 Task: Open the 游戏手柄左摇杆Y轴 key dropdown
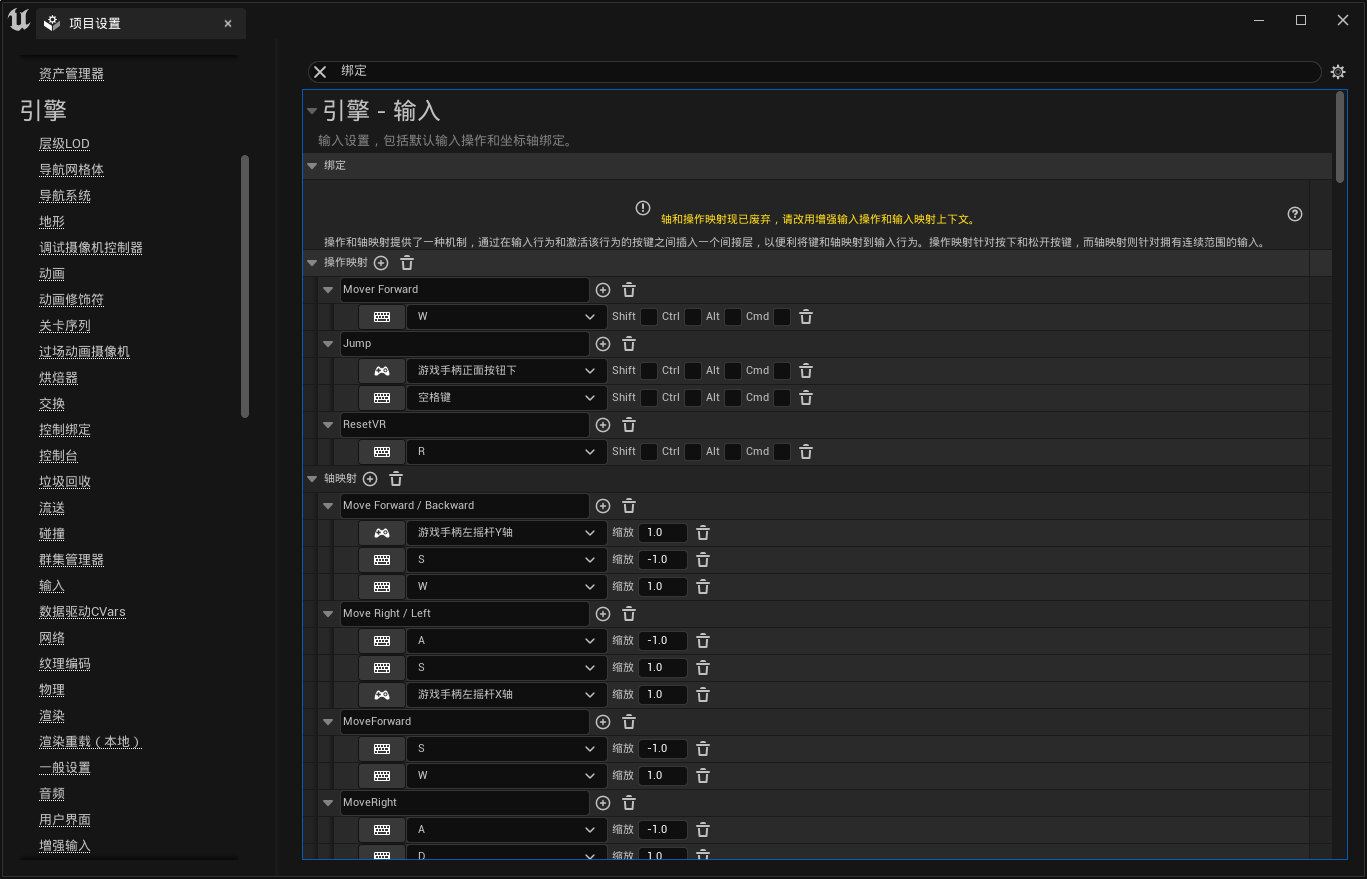point(506,533)
